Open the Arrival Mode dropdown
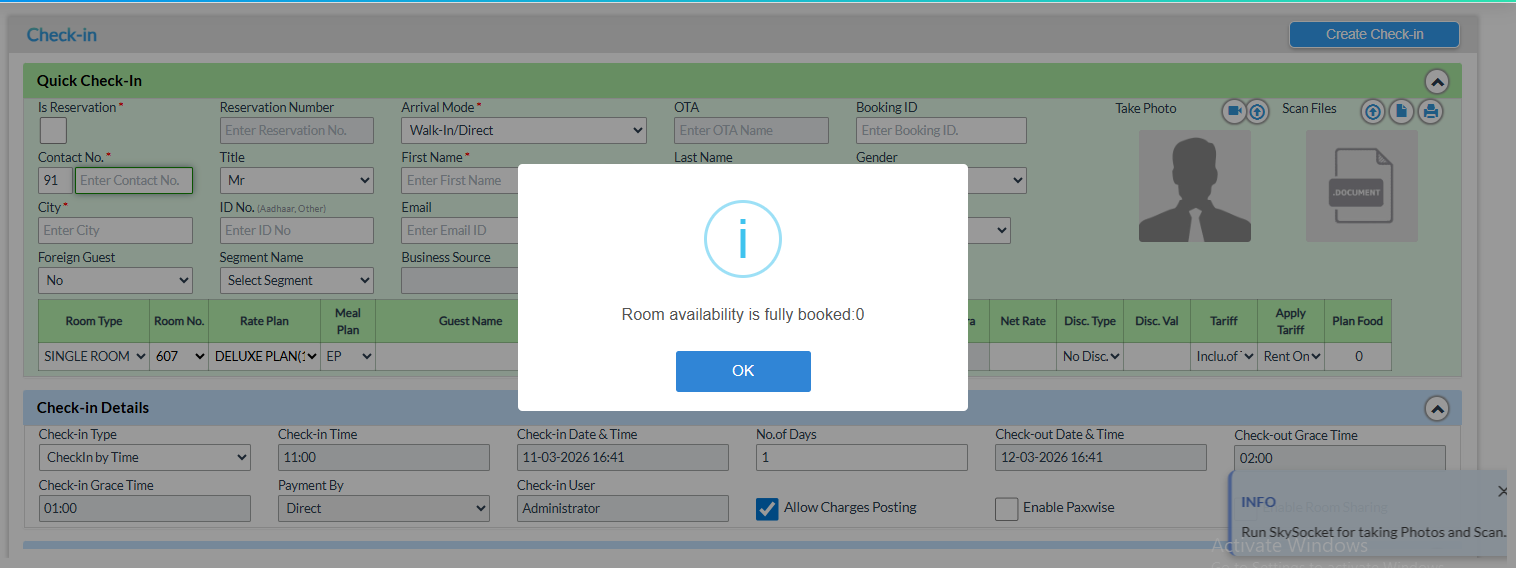The image size is (1516, 568). click(524, 130)
